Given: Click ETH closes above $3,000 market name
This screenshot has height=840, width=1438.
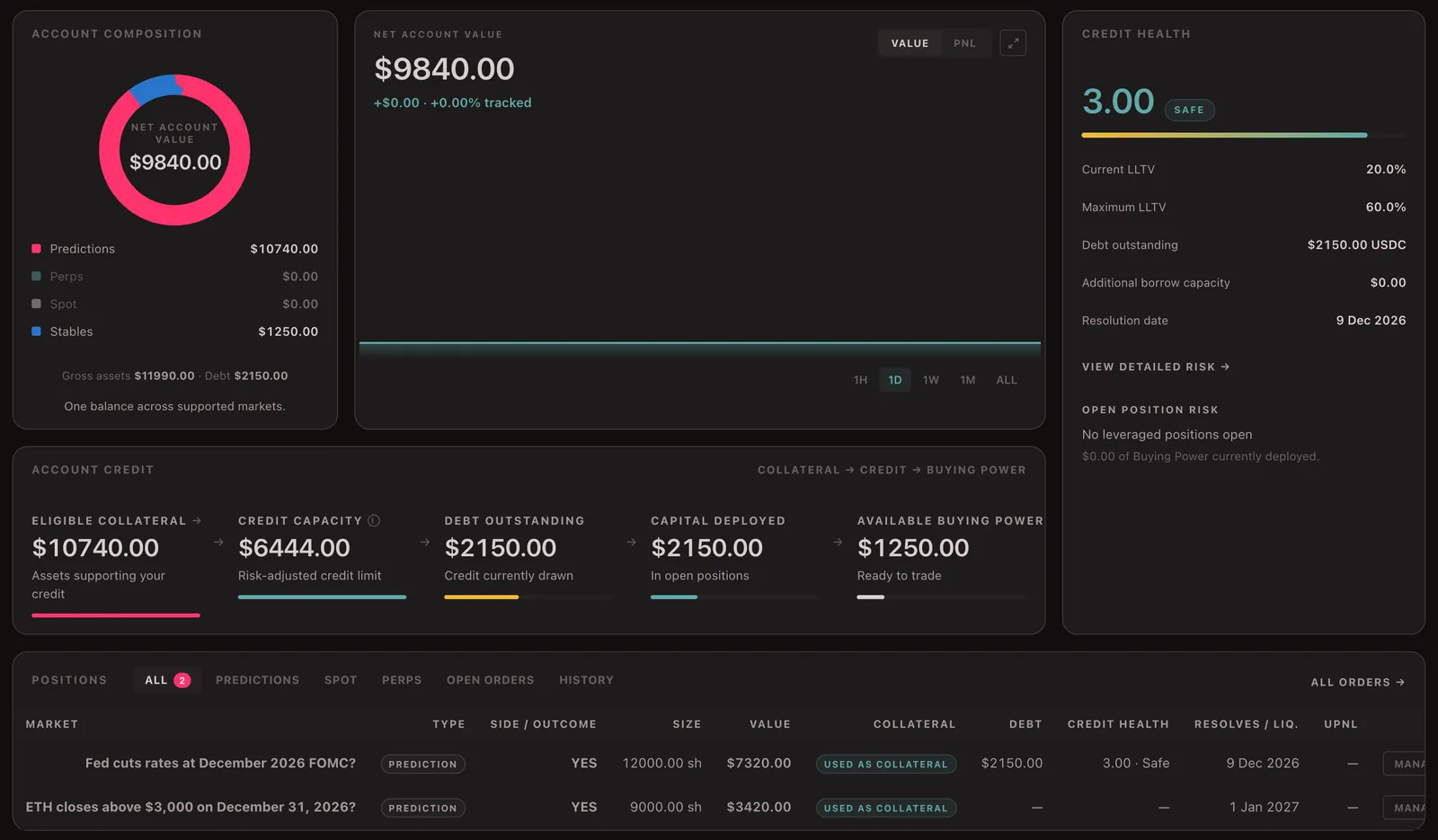Looking at the screenshot, I should click(191, 808).
